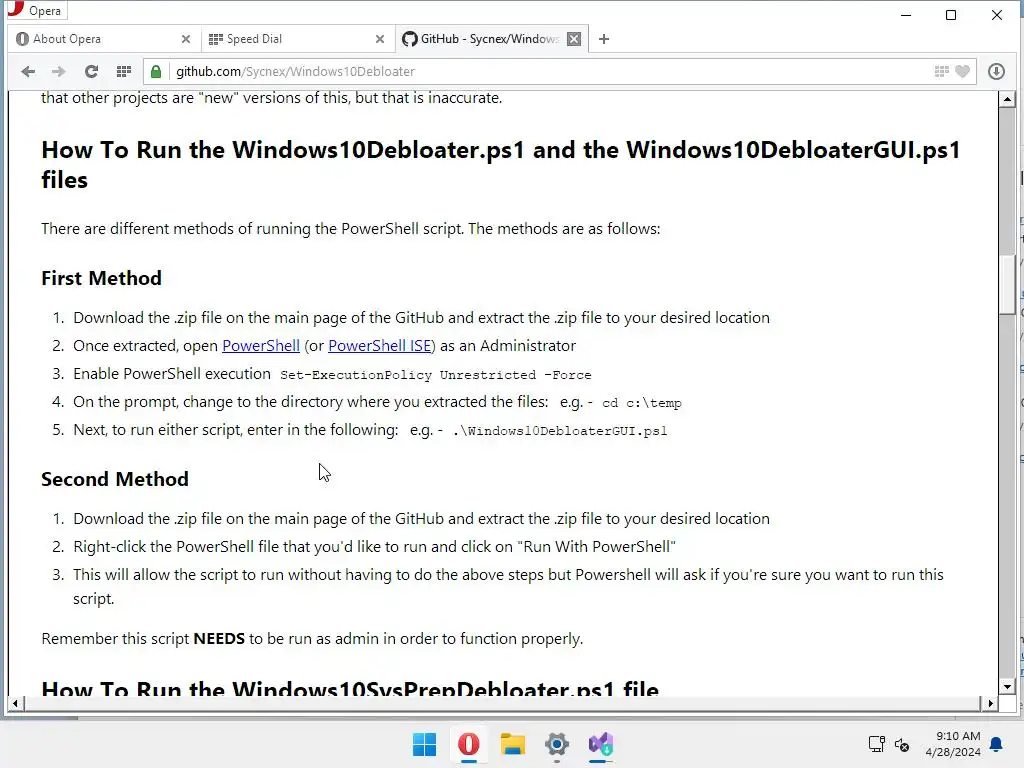Open Speed Dial grid icon in toolbar
The width and height of the screenshot is (1024, 768).
click(x=123, y=72)
